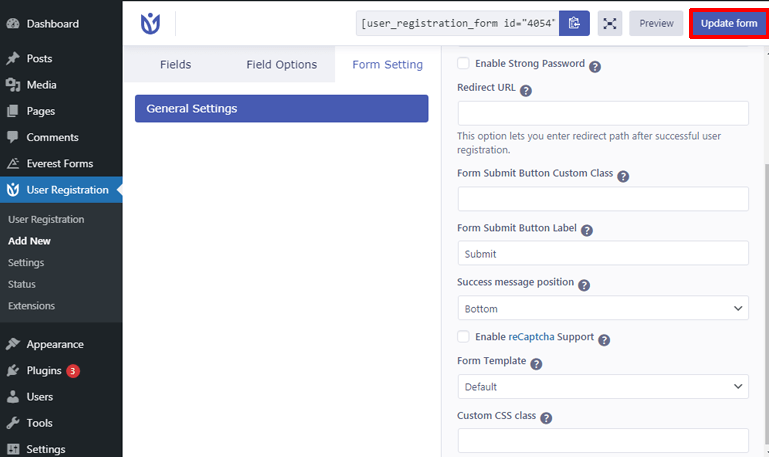Show help for reCaptcha Support
The height and width of the screenshot is (457, 769).
(604, 340)
